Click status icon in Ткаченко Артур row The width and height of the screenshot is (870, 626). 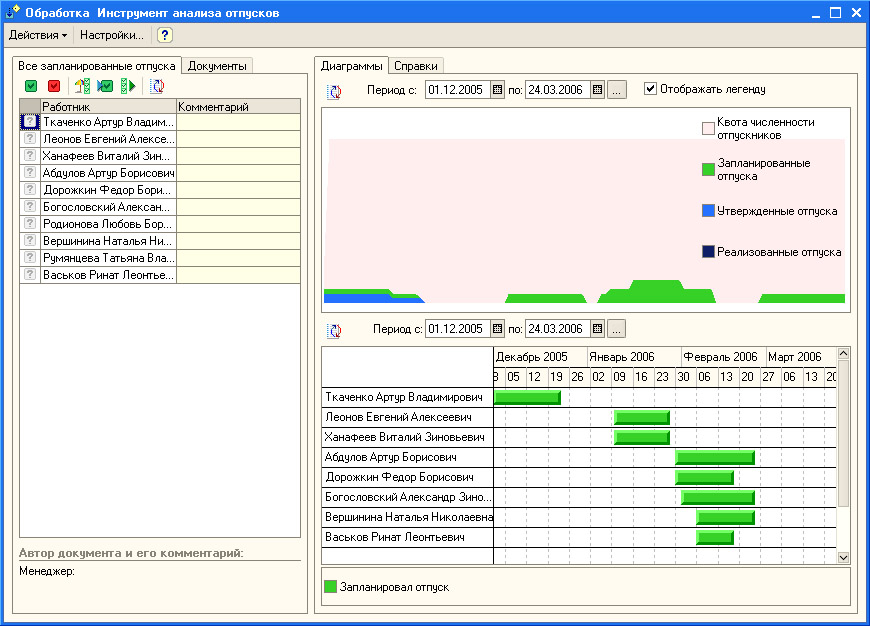click(30, 122)
